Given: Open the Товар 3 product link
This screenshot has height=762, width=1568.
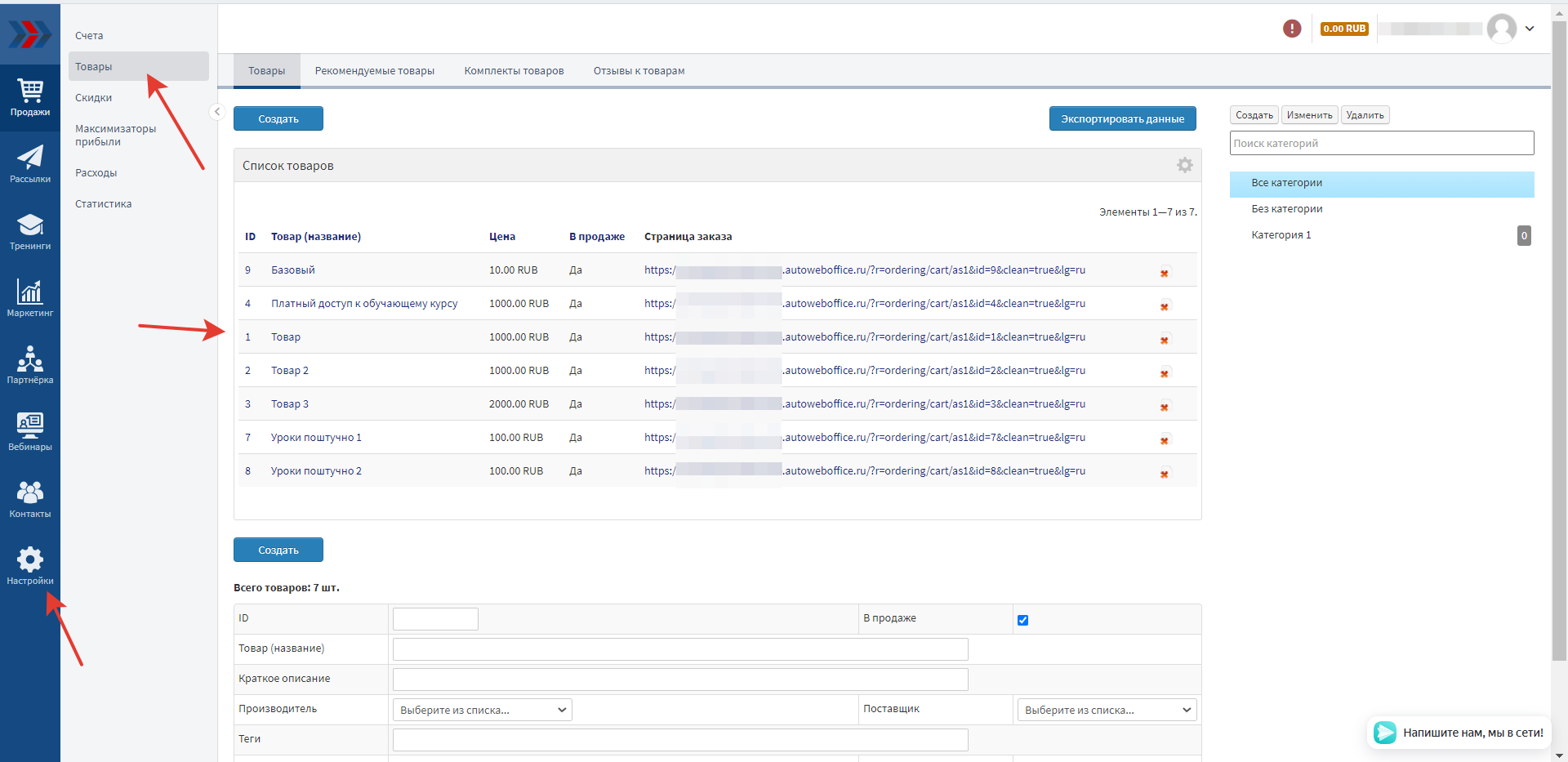Looking at the screenshot, I should (x=290, y=404).
